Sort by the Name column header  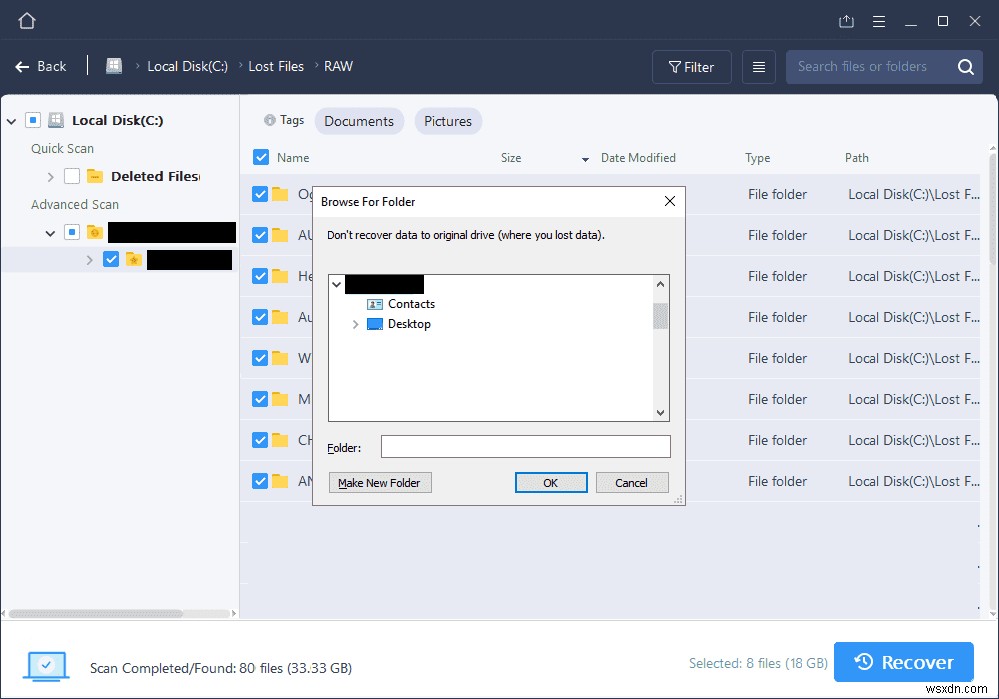pos(293,157)
